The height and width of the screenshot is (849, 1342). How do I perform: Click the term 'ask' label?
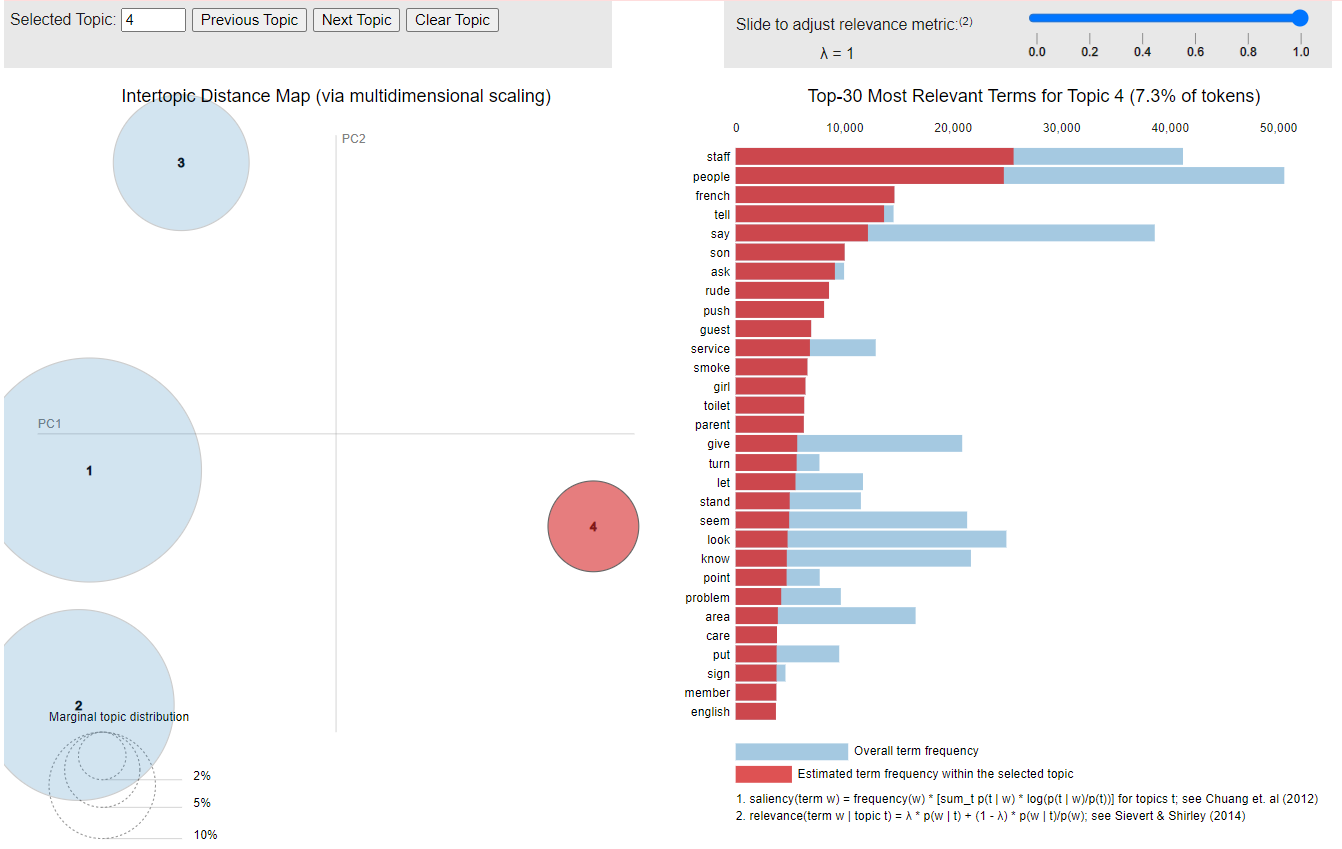[720, 271]
